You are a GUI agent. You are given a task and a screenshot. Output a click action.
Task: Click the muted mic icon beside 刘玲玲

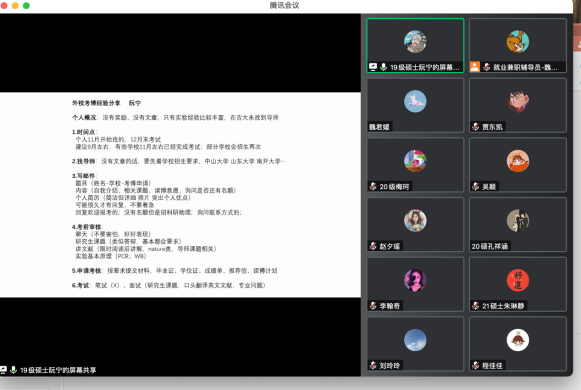373,366
